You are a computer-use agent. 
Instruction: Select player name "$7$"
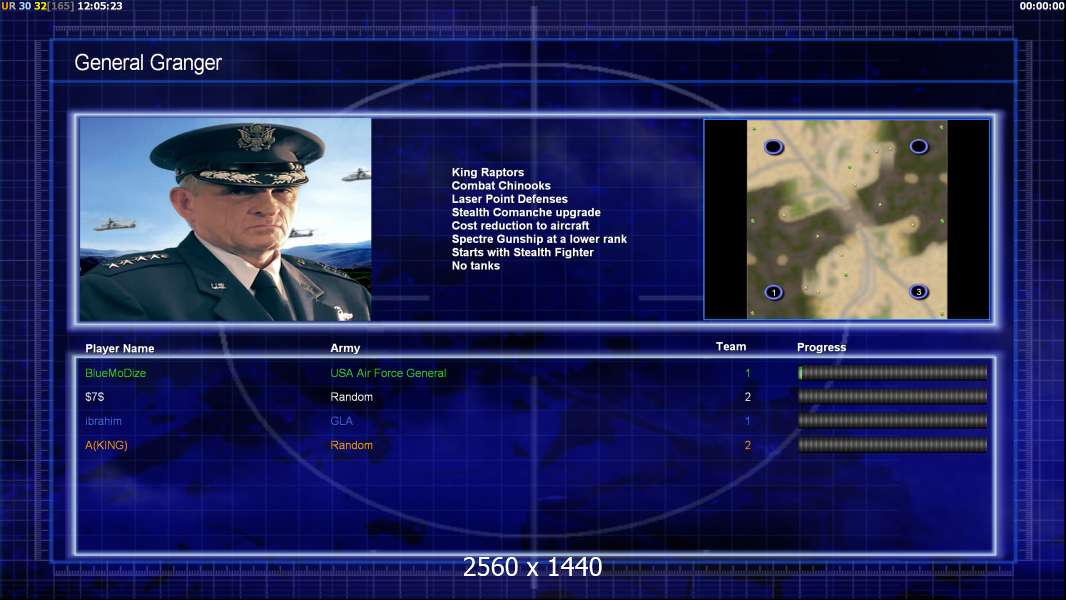[x=94, y=397]
